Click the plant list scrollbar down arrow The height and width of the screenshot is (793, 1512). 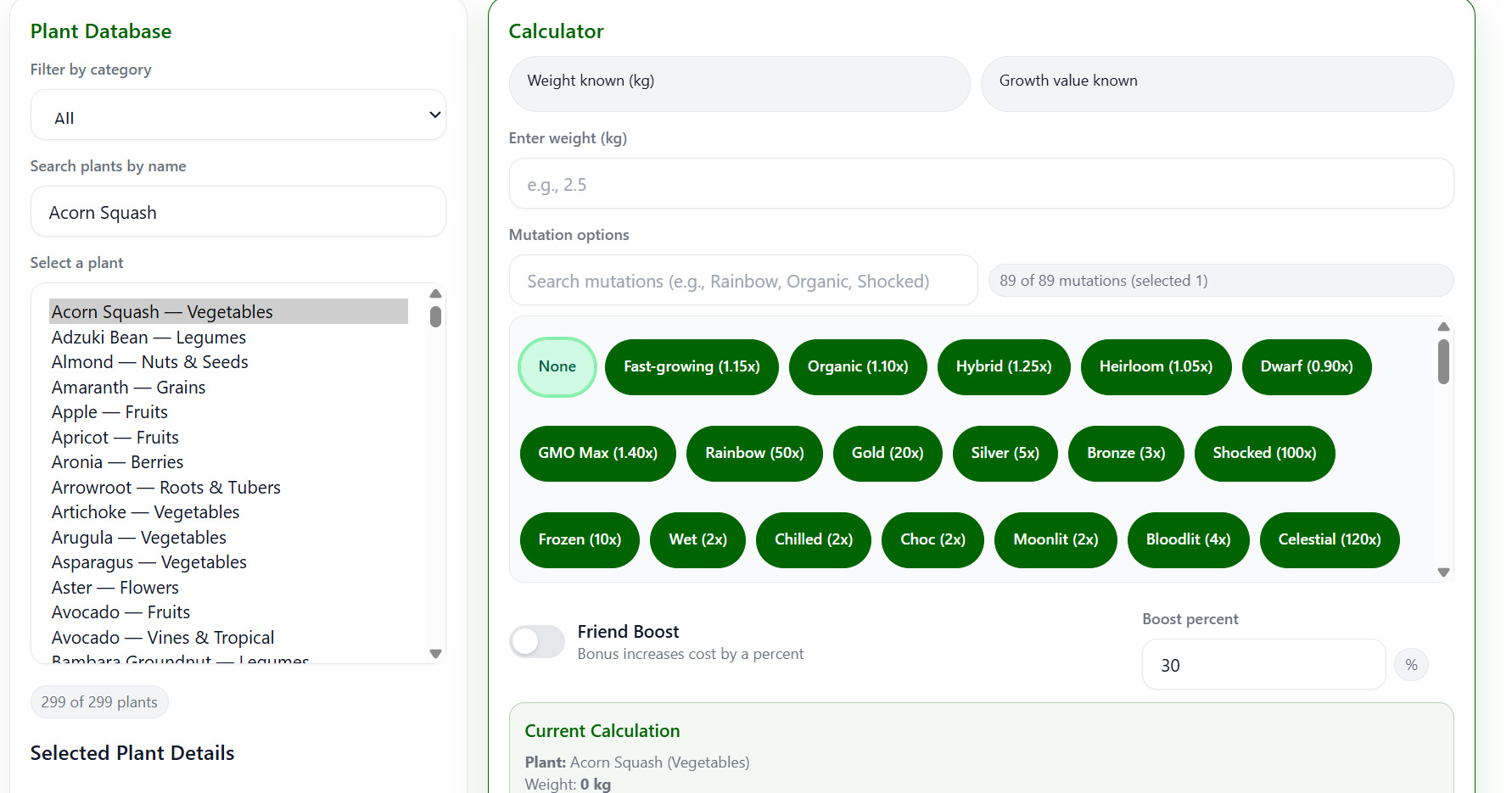pos(435,654)
